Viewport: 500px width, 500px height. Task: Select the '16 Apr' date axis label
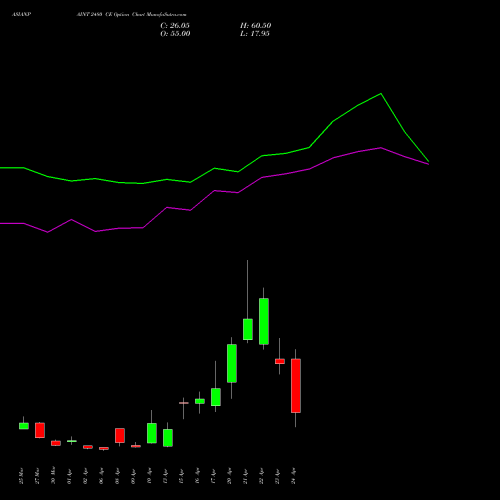(197, 476)
